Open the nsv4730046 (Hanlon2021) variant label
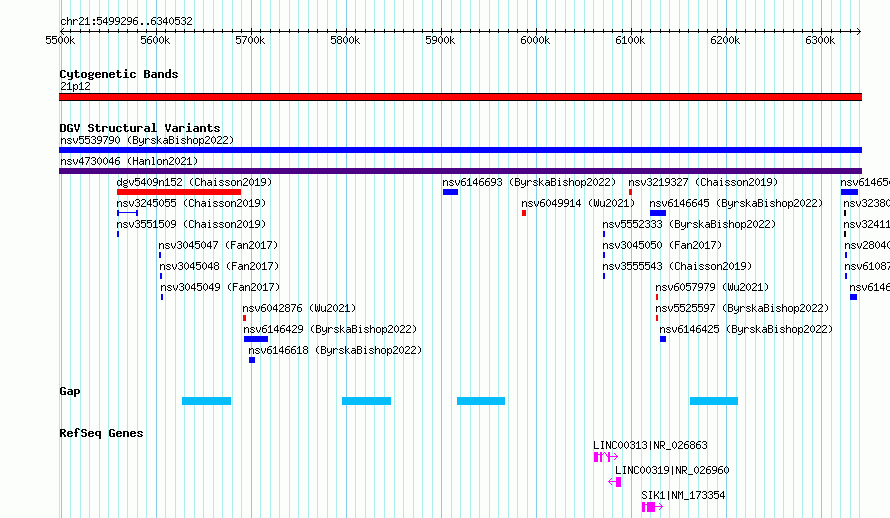The height and width of the screenshot is (518, 890). coord(129,161)
